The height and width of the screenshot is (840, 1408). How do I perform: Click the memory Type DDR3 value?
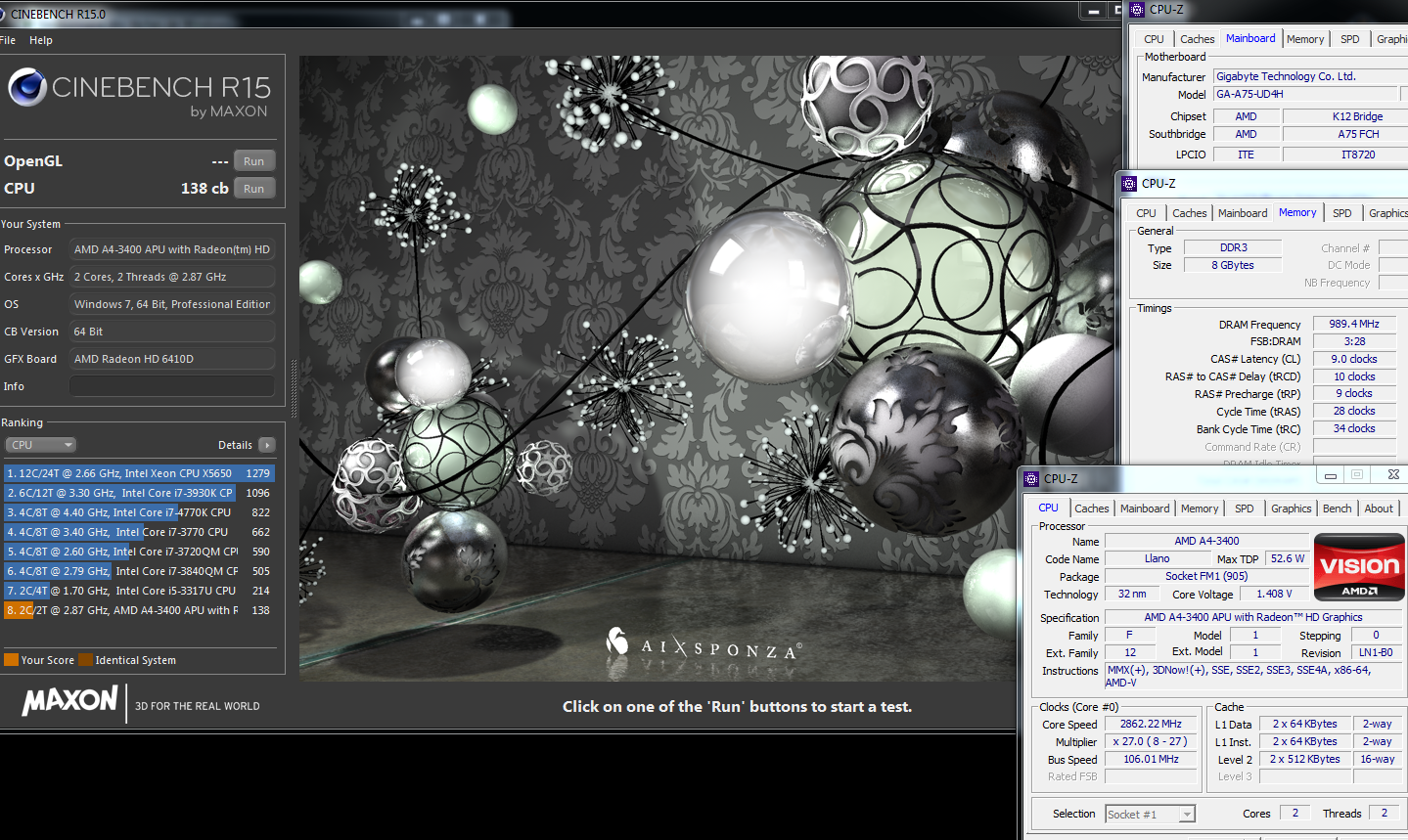[1233, 248]
